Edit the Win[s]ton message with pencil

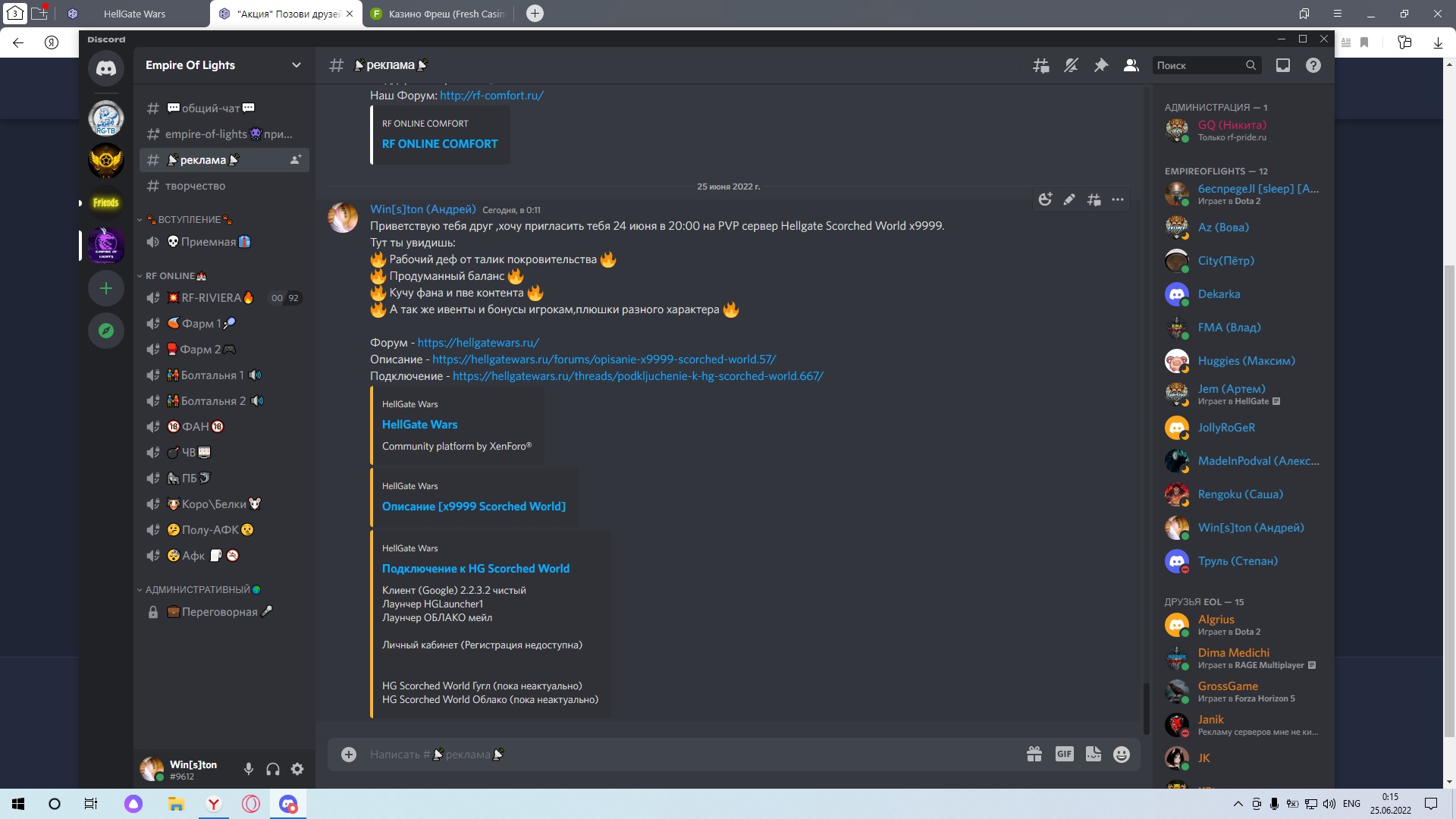1069,199
